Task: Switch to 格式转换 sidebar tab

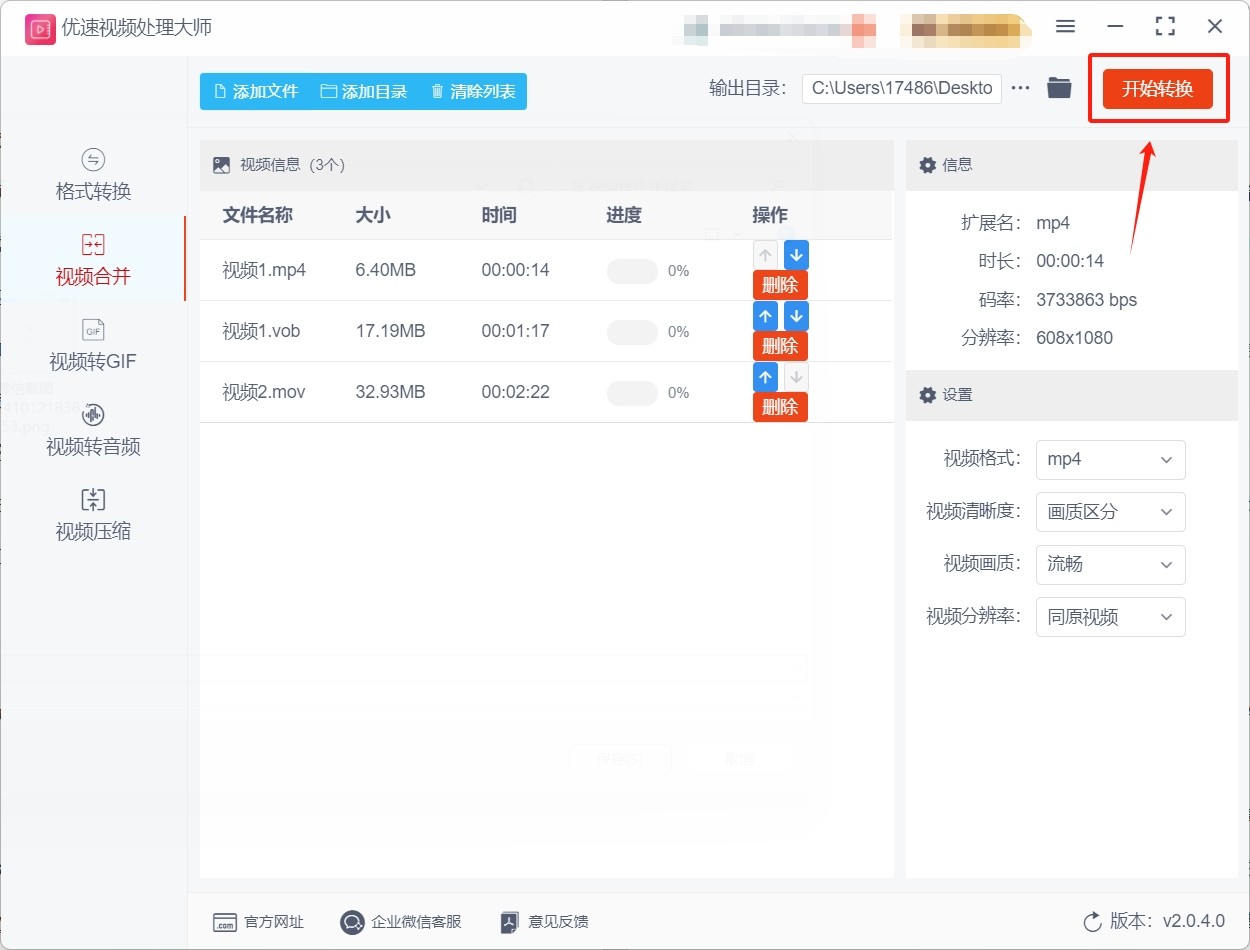Action: pyautogui.click(x=93, y=175)
